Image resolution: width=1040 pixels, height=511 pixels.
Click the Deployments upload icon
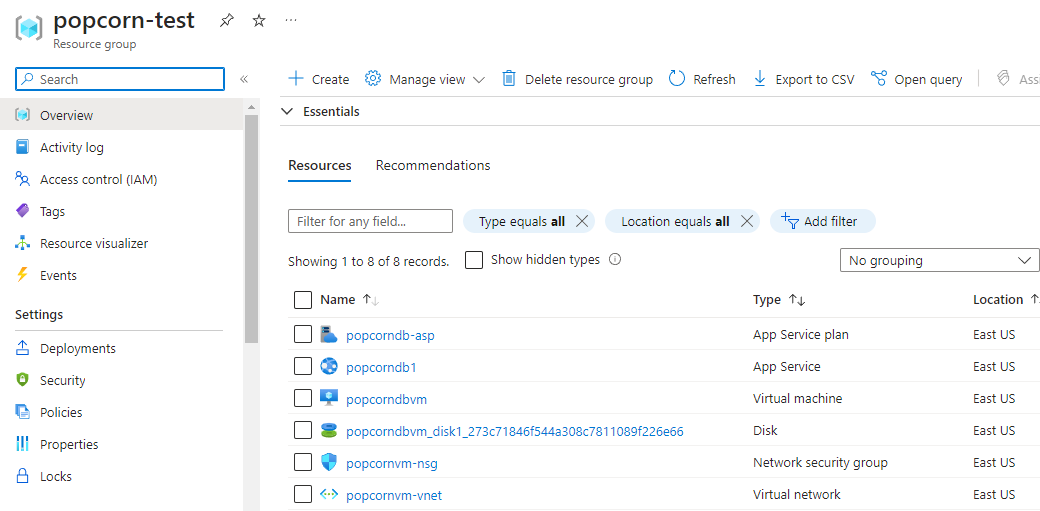point(23,348)
